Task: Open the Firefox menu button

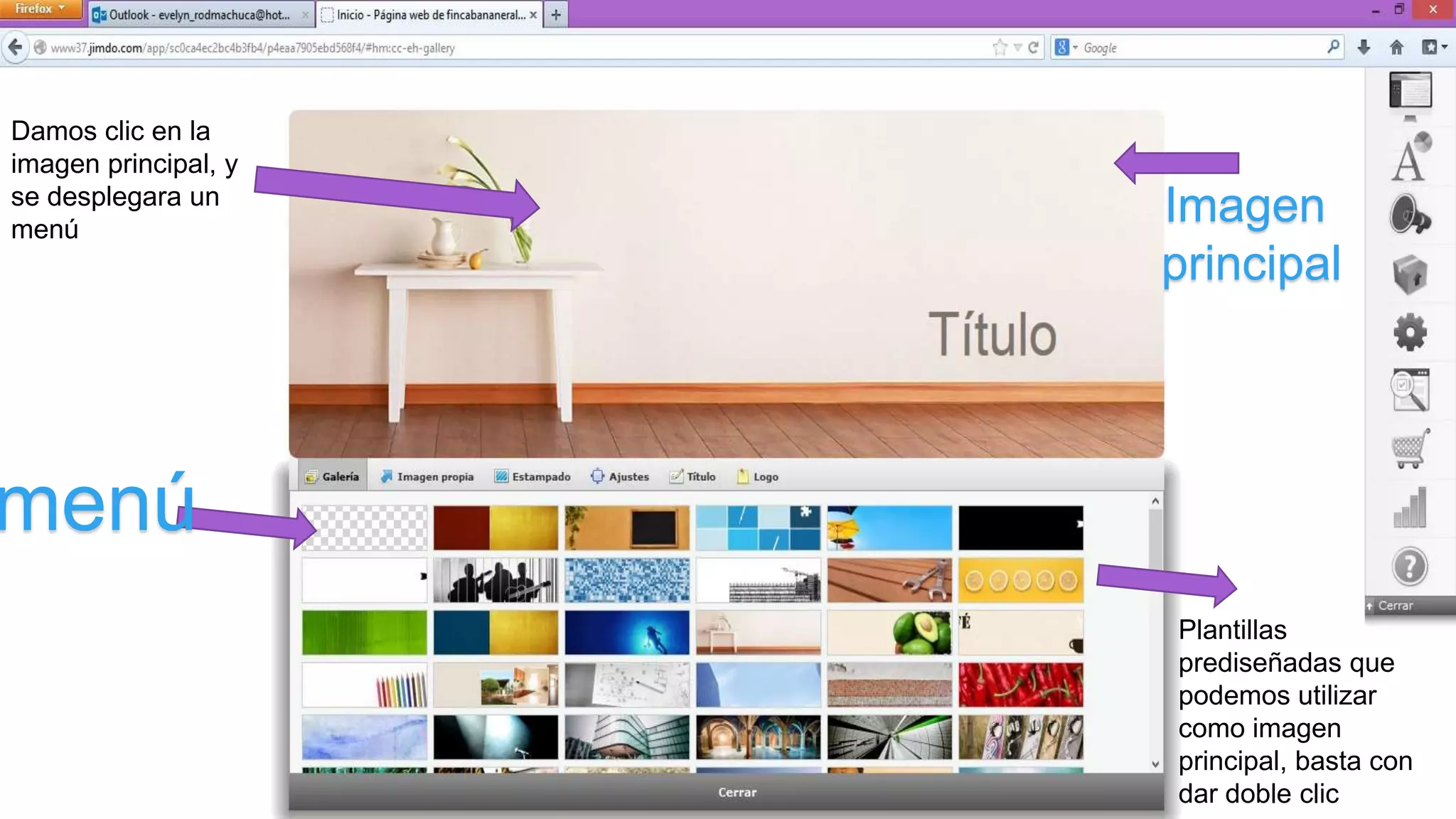Action: coord(41,9)
